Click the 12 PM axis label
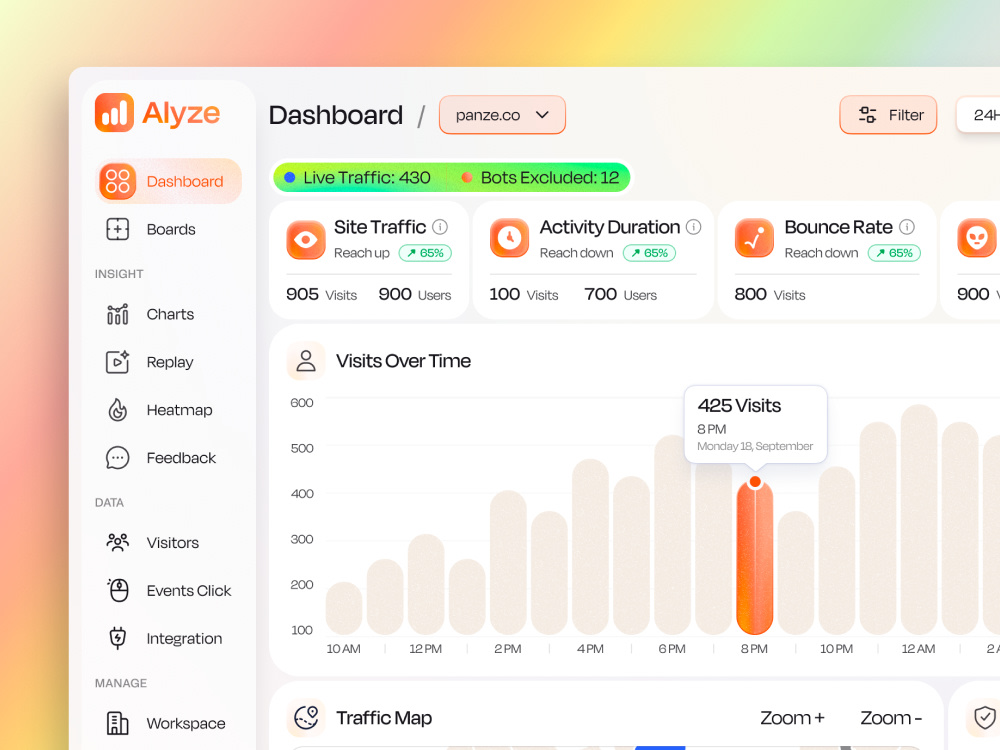The width and height of the screenshot is (1000, 750). 425,649
